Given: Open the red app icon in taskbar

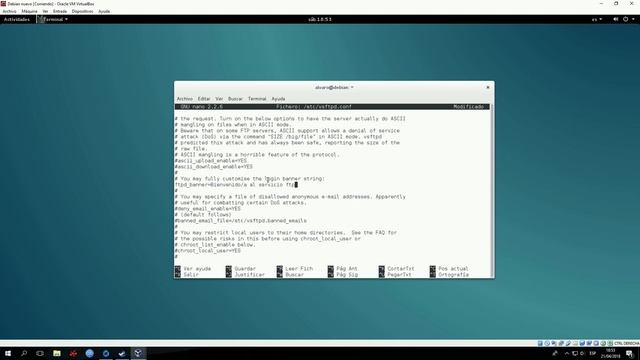Looking at the screenshot, I should tap(73, 353).
